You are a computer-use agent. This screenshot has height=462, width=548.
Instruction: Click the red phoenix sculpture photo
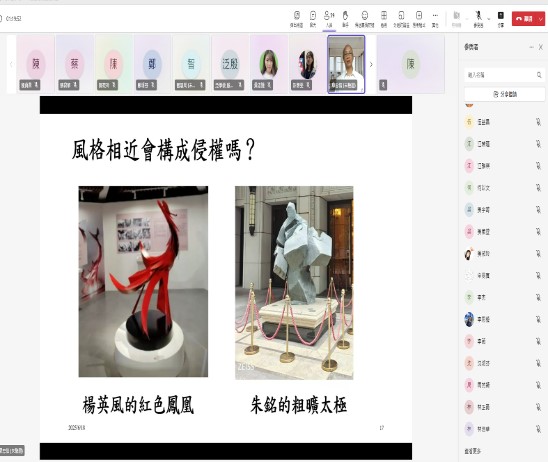tap(143, 281)
